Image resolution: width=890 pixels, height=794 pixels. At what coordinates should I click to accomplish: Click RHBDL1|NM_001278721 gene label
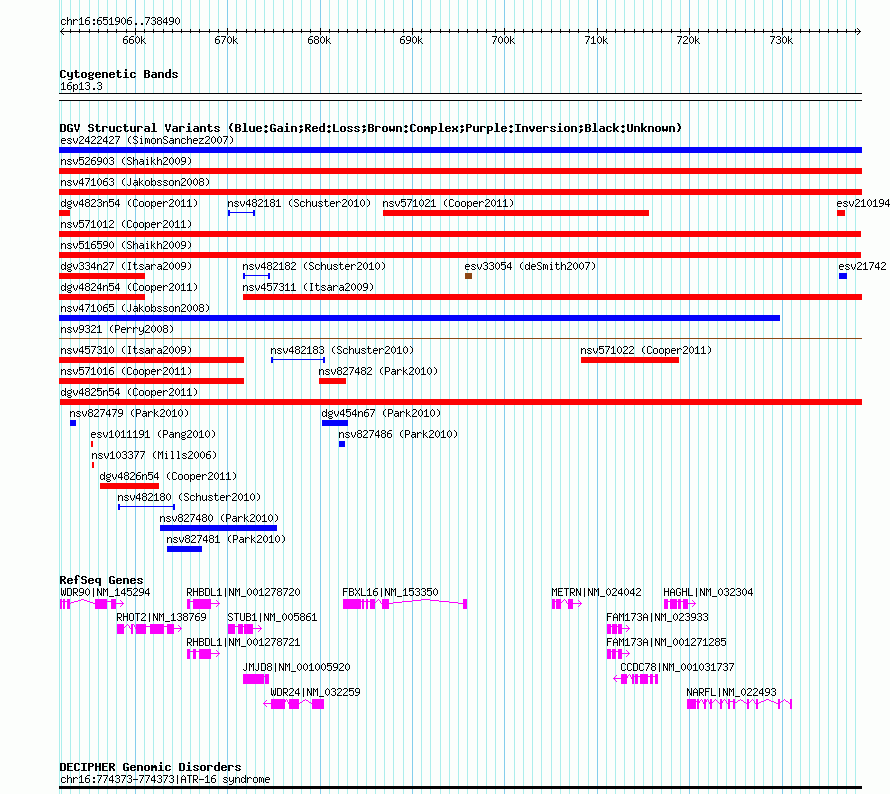244,642
